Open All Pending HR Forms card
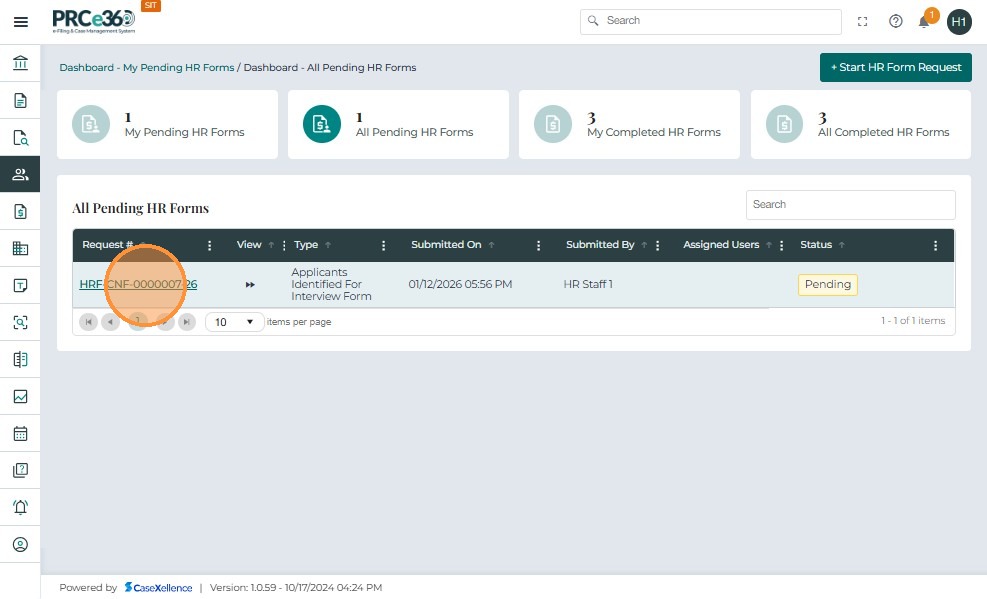Screen dimensions: 987x599 pos(398,125)
